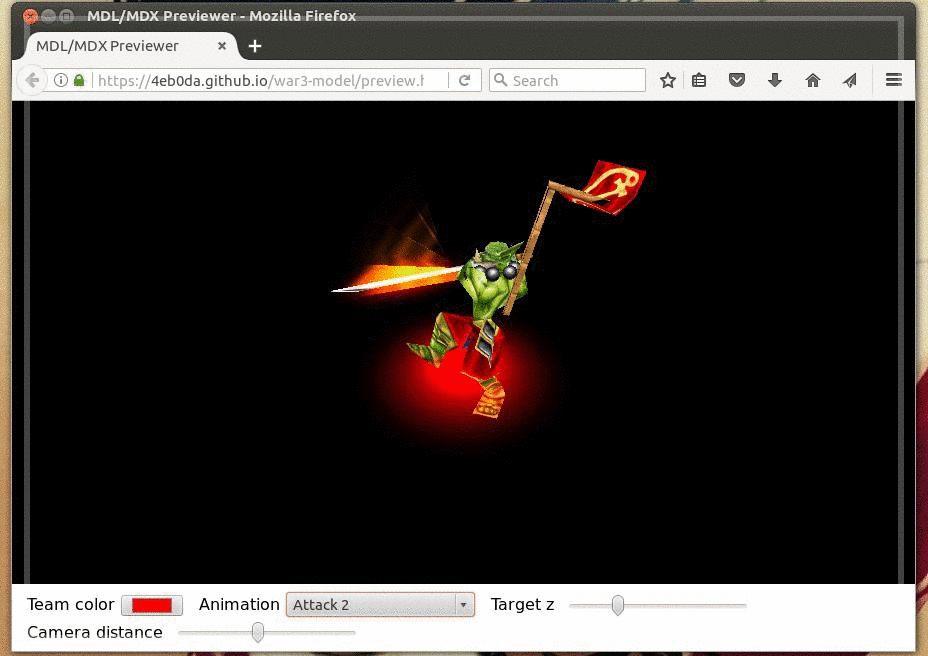Open a new tab with the plus button
The image size is (928, 656).
click(254, 46)
